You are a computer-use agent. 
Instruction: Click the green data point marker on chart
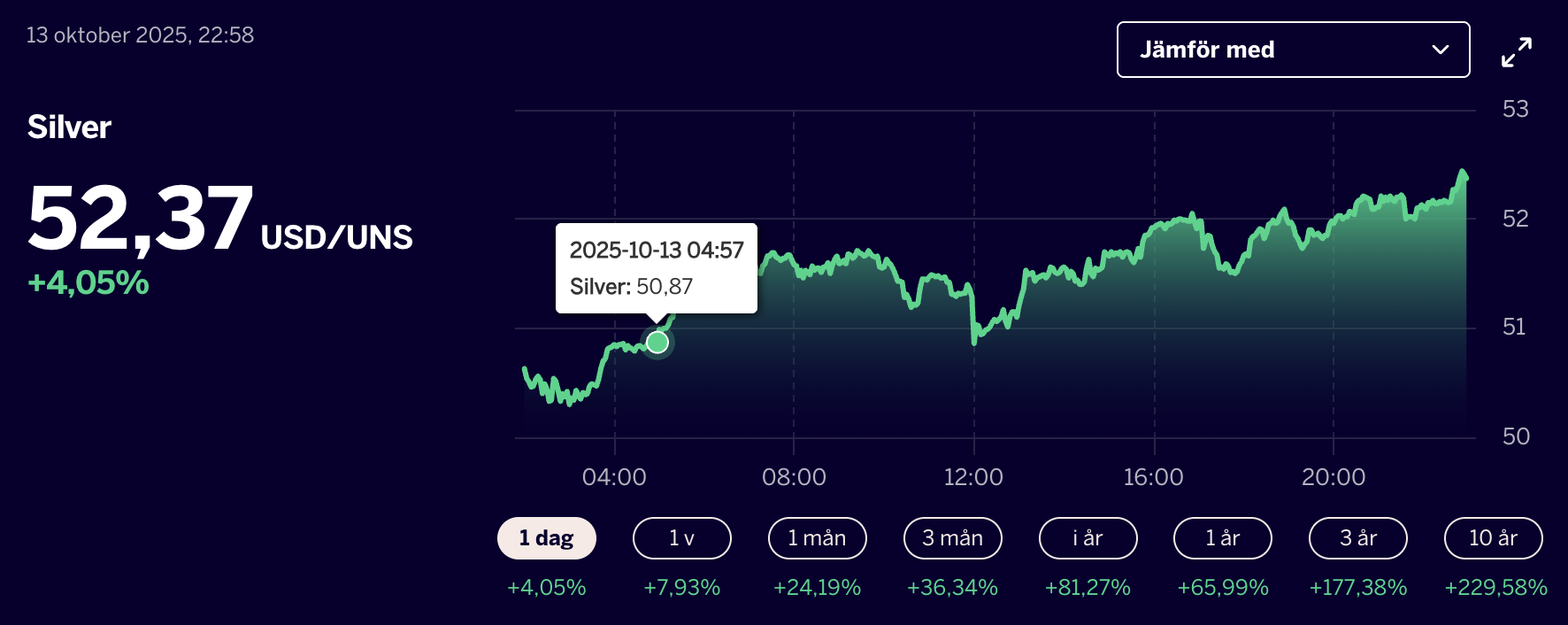(657, 342)
